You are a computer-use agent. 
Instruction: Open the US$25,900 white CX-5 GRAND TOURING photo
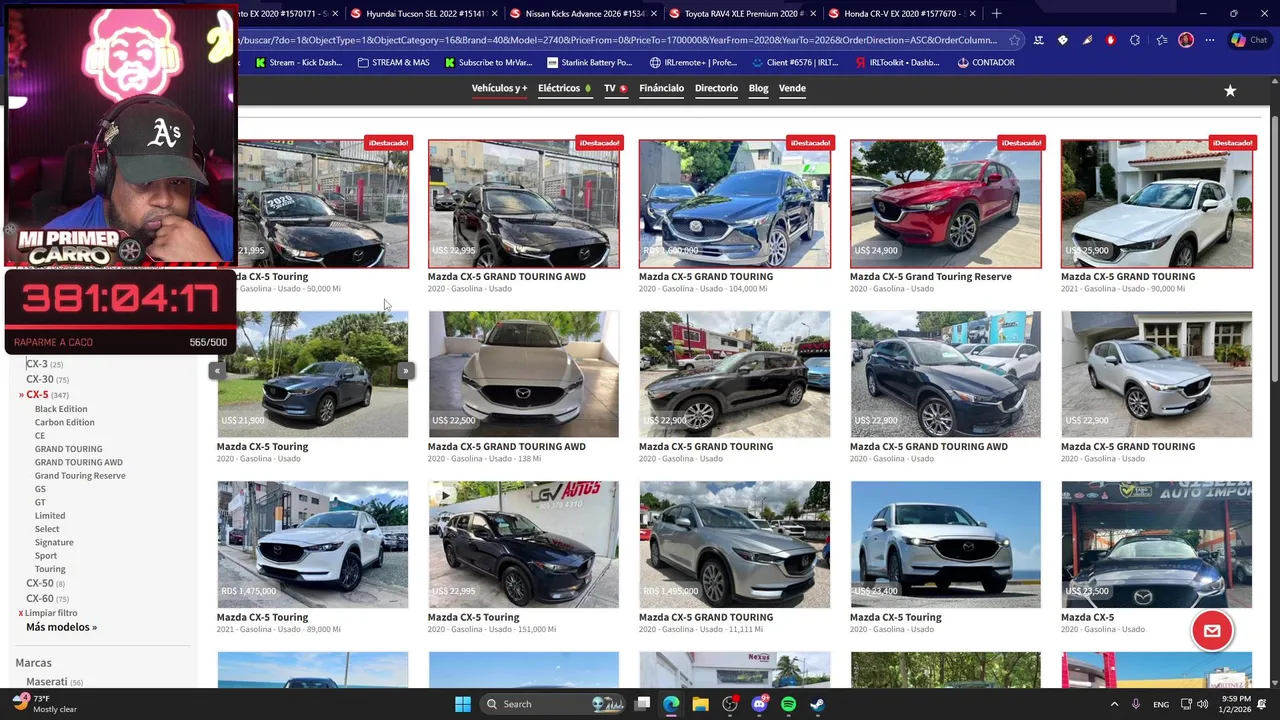pos(1156,204)
